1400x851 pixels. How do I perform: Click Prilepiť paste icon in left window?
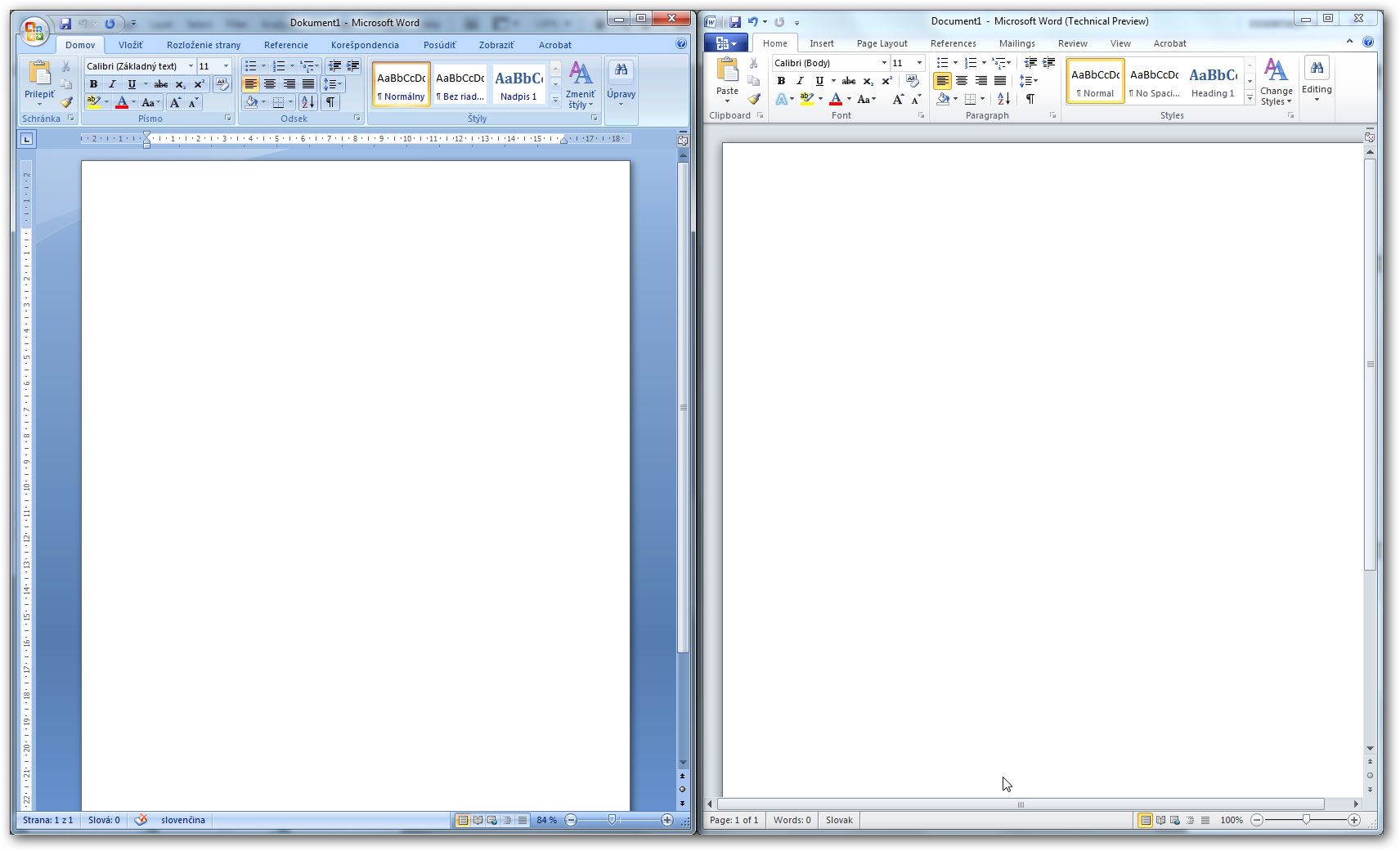(x=39, y=74)
